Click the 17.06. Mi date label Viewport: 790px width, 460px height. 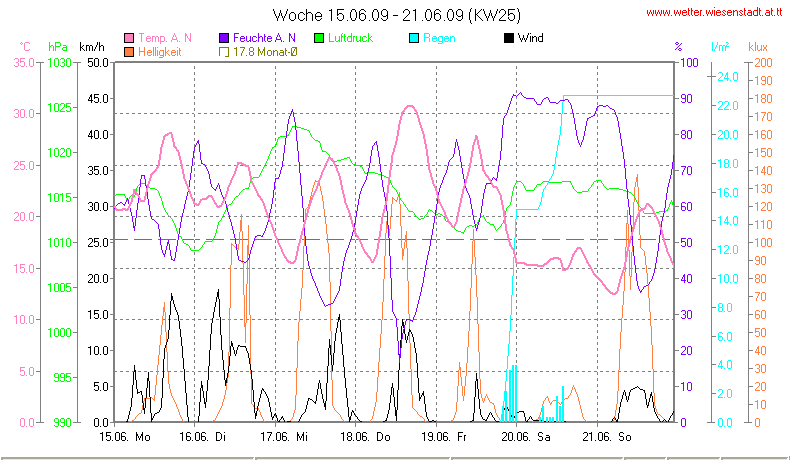coord(284,437)
